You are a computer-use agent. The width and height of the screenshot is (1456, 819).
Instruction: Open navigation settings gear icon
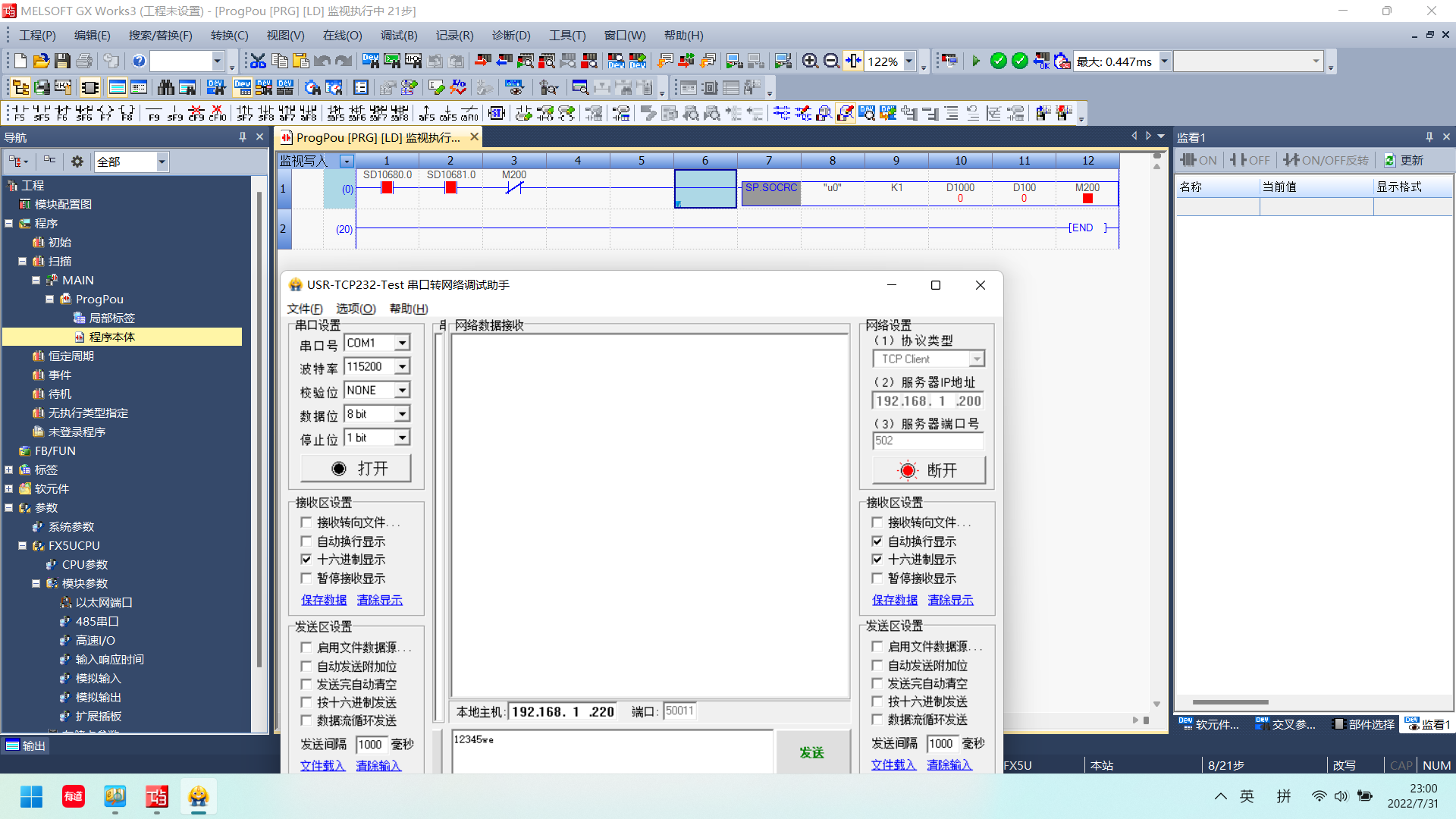tap(77, 162)
